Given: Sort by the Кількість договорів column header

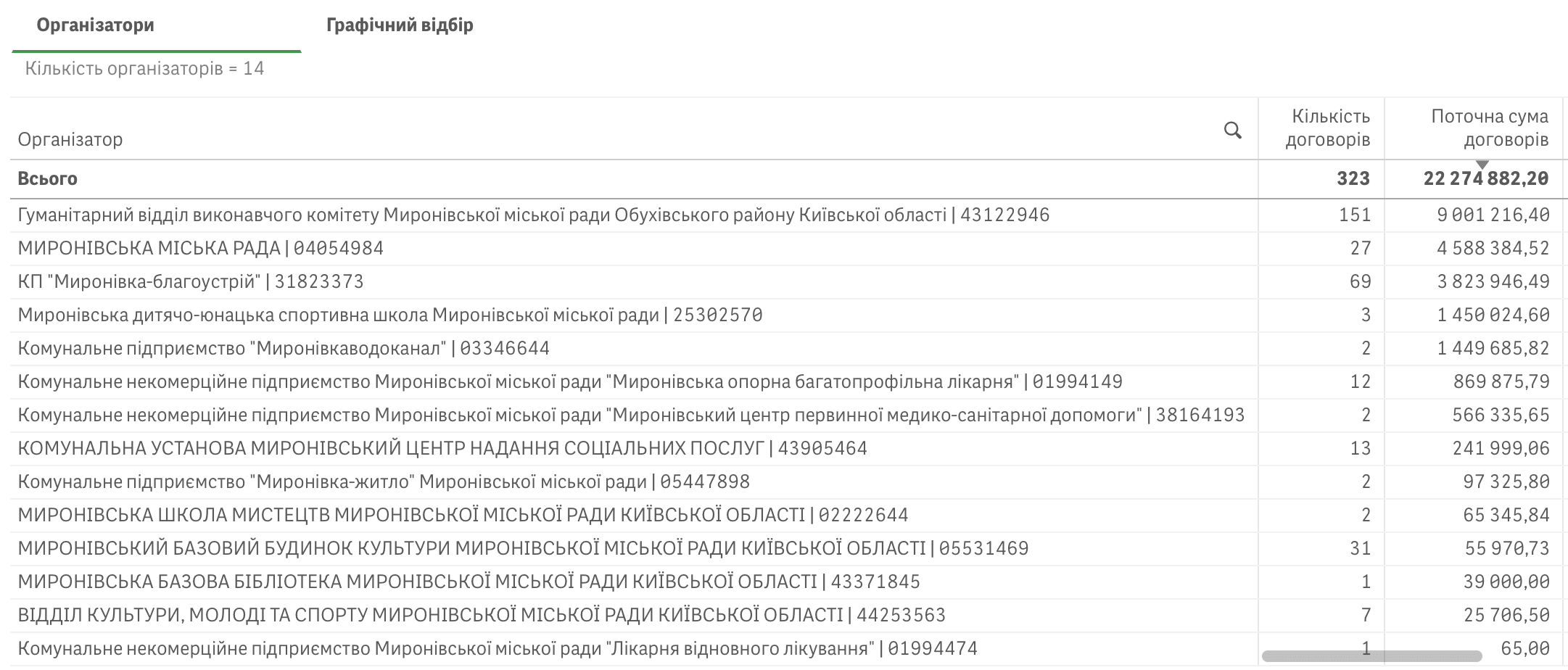Looking at the screenshot, I should 1327,128.
